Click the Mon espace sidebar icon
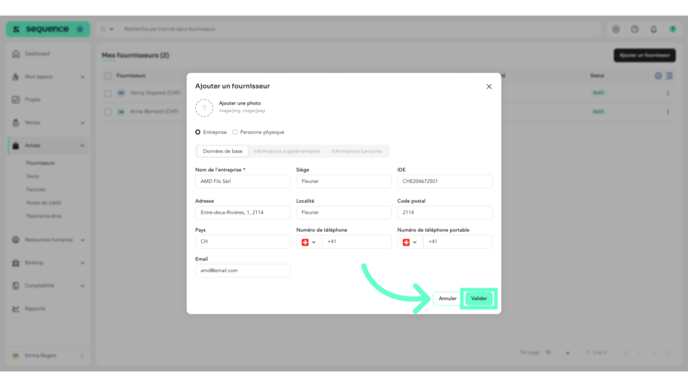Screen dimensions: 688x387 pyautogui.click(x=16, y=77)
